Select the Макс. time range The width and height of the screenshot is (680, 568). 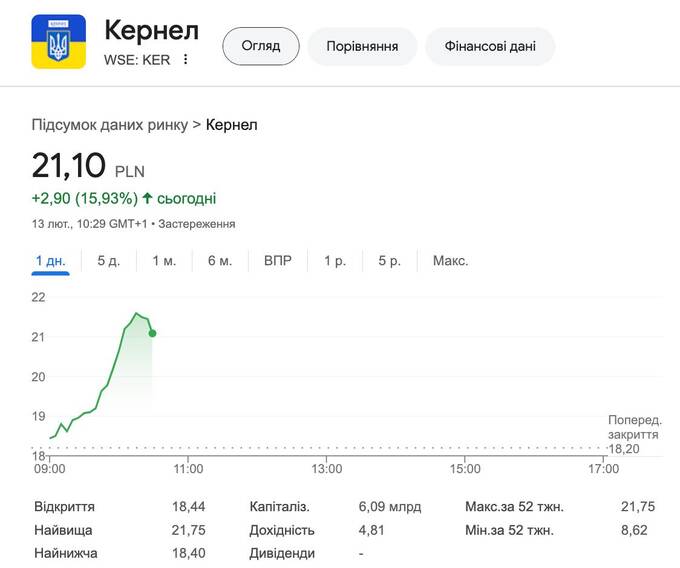(450, 261)
